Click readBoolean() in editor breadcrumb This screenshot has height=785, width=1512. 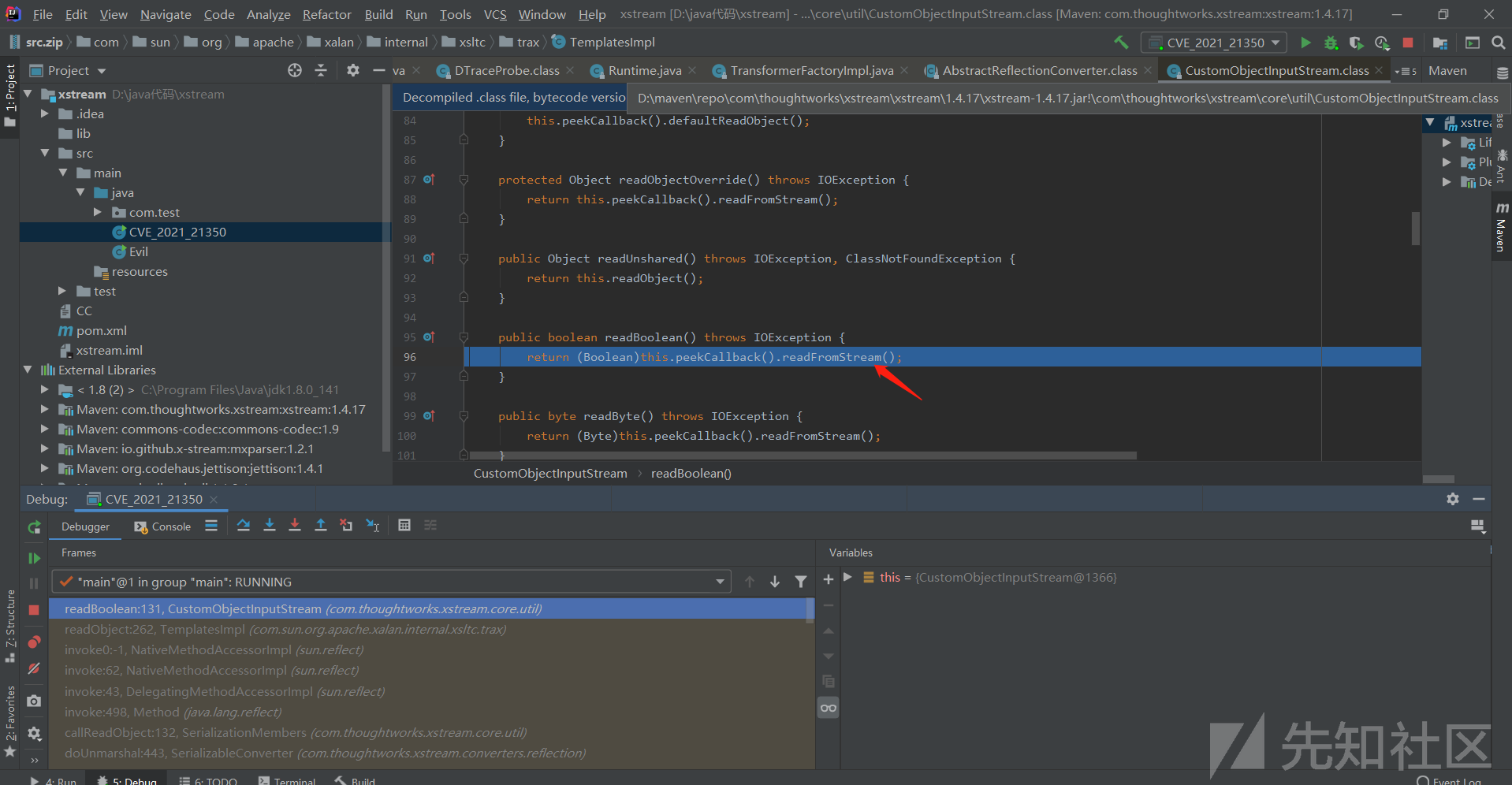click(x=691, y=473)
